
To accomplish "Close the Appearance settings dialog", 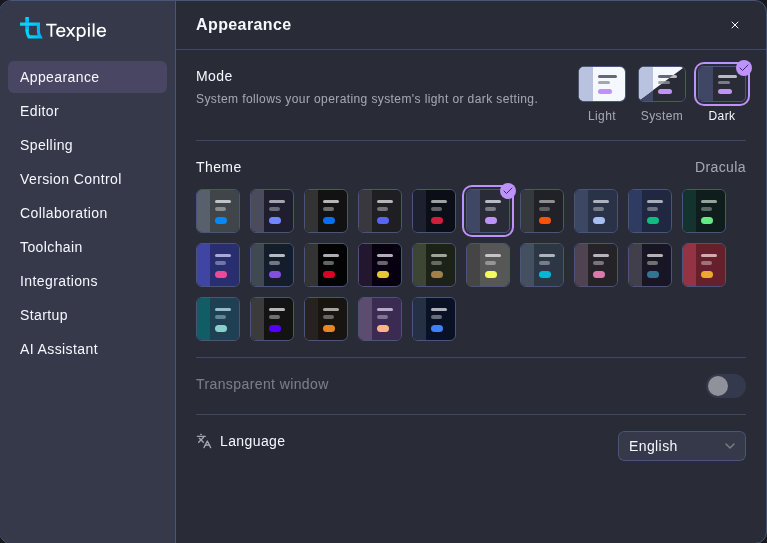I will [x=735, y=25].
